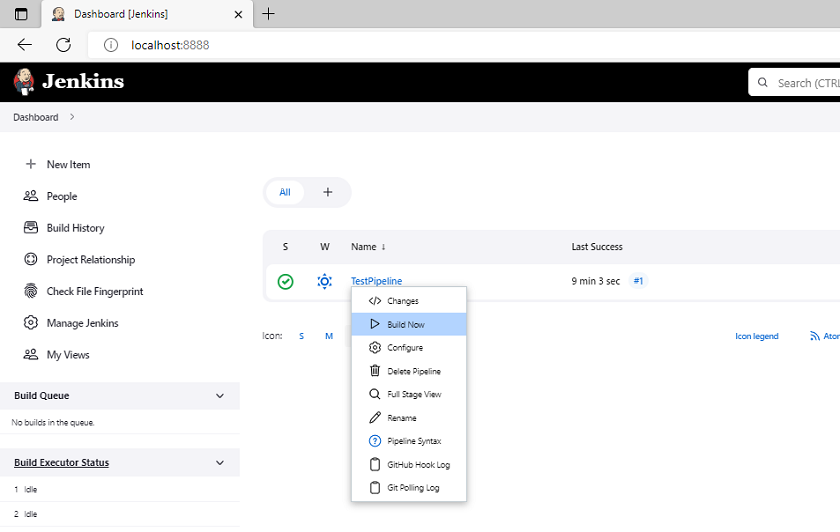The height and width of the screenshot is (532, 840).
Task: Choose Delete Pipeline in the menu
Action: pos(409,371)
